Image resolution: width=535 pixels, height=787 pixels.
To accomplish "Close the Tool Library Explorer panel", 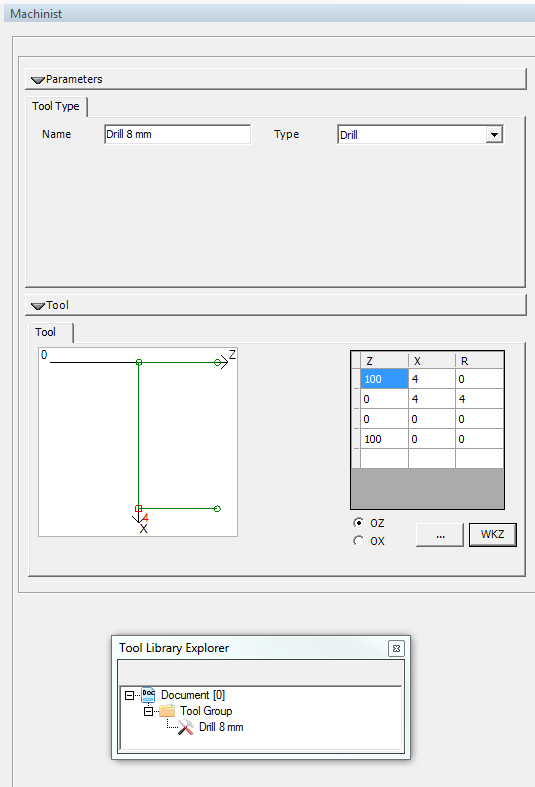I will [x=396, y=648].
